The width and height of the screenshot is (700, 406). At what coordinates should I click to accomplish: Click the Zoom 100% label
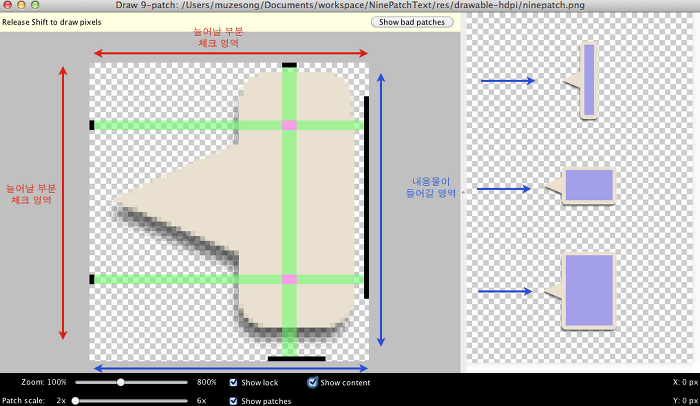[44, 382]
